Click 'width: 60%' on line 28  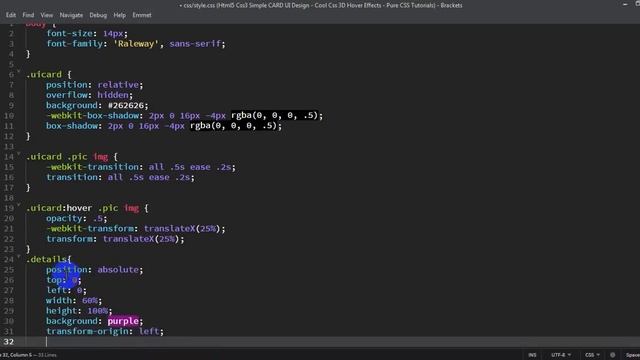click(x=73, y=300)
